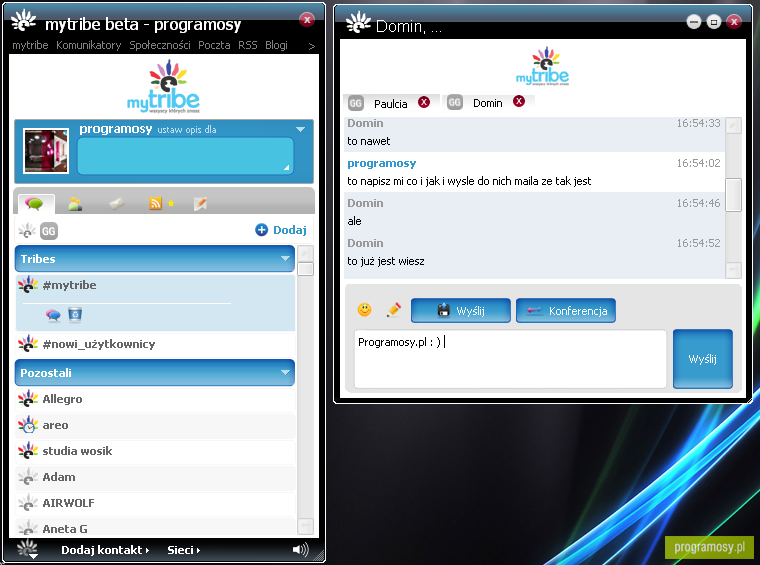This screenshot has height=565, width=760.
Task: Open the #nowi_użytkownicy tribe
Action: (155, 344)
